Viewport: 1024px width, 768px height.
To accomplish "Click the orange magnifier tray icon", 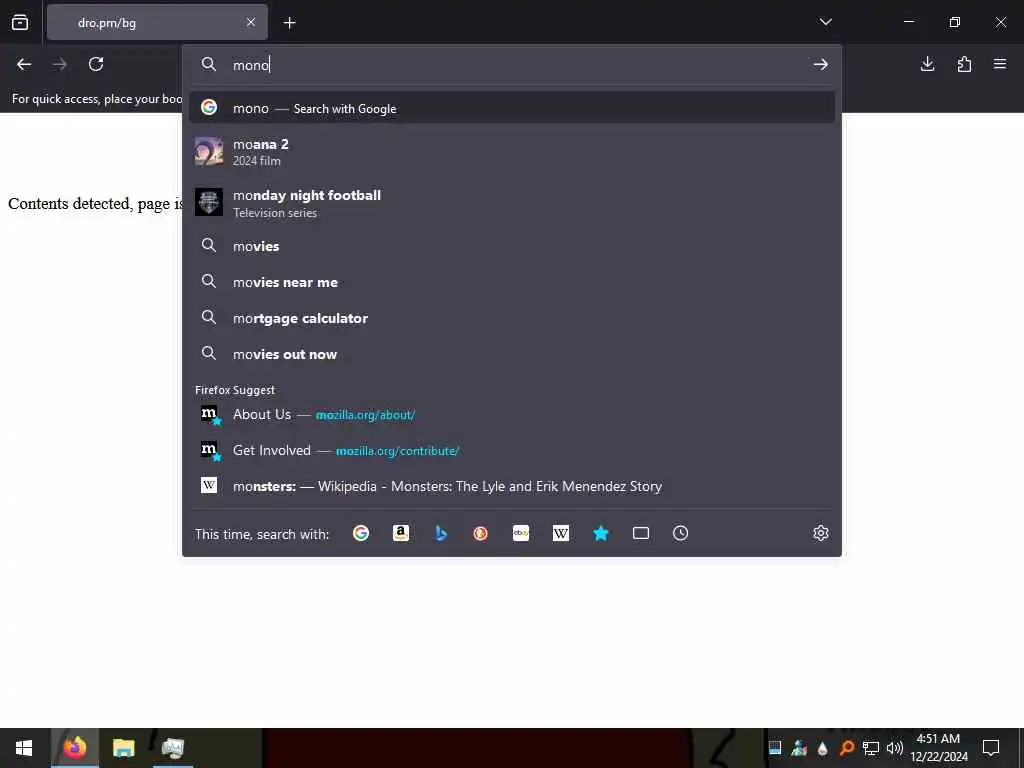I will 846,748.
